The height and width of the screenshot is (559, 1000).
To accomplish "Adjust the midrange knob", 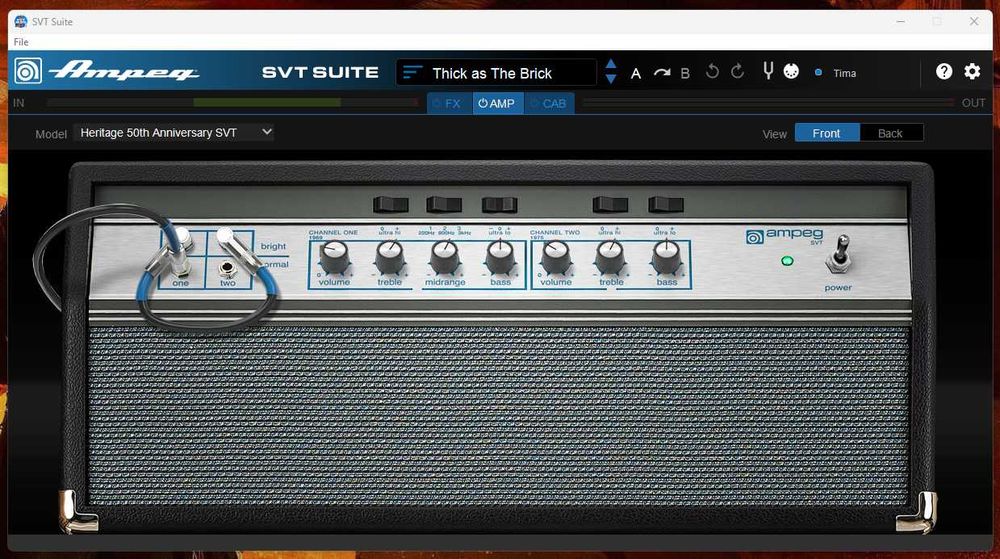I will coord(445,258).
